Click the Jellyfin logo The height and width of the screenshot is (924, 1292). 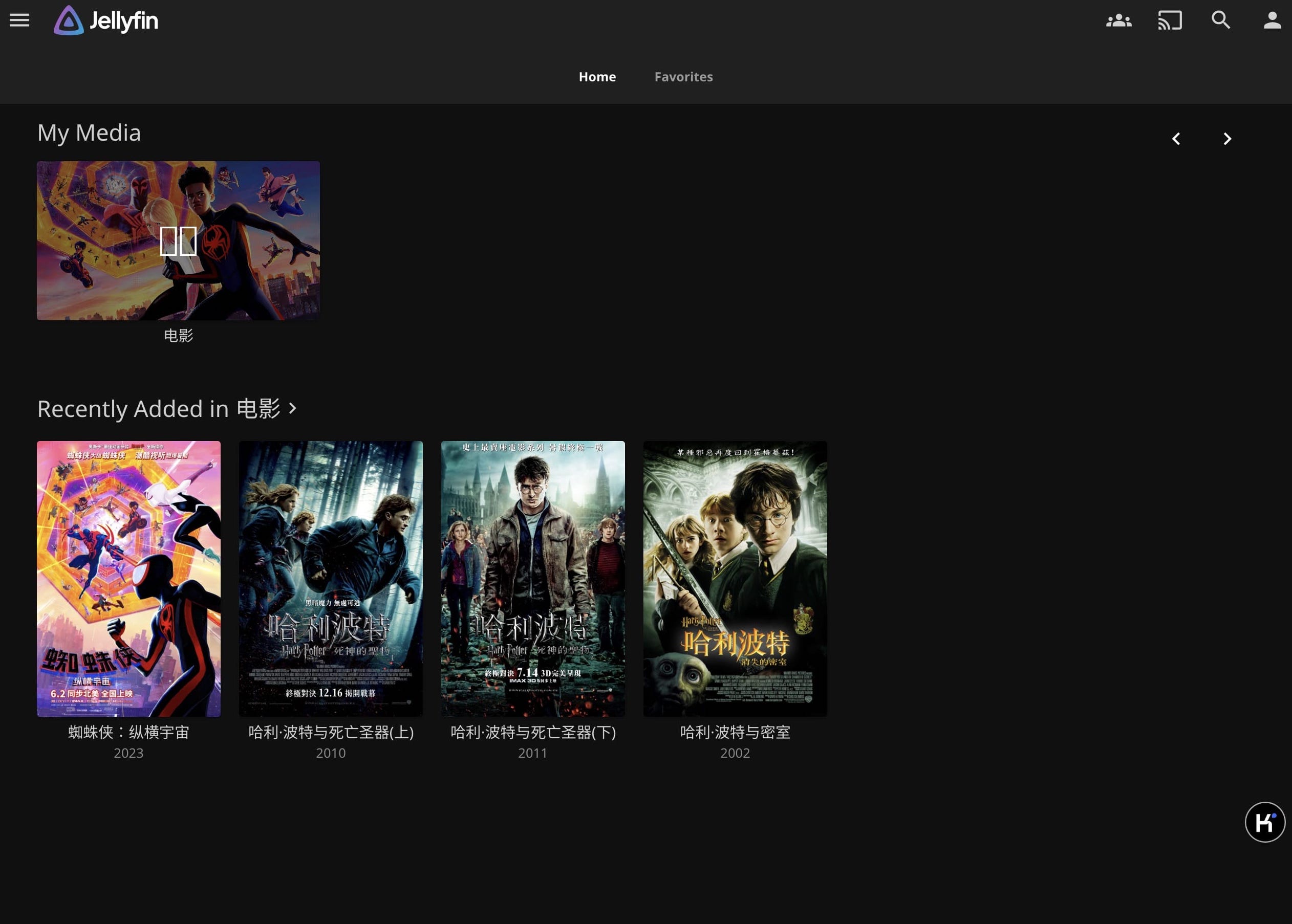(106, 20)
